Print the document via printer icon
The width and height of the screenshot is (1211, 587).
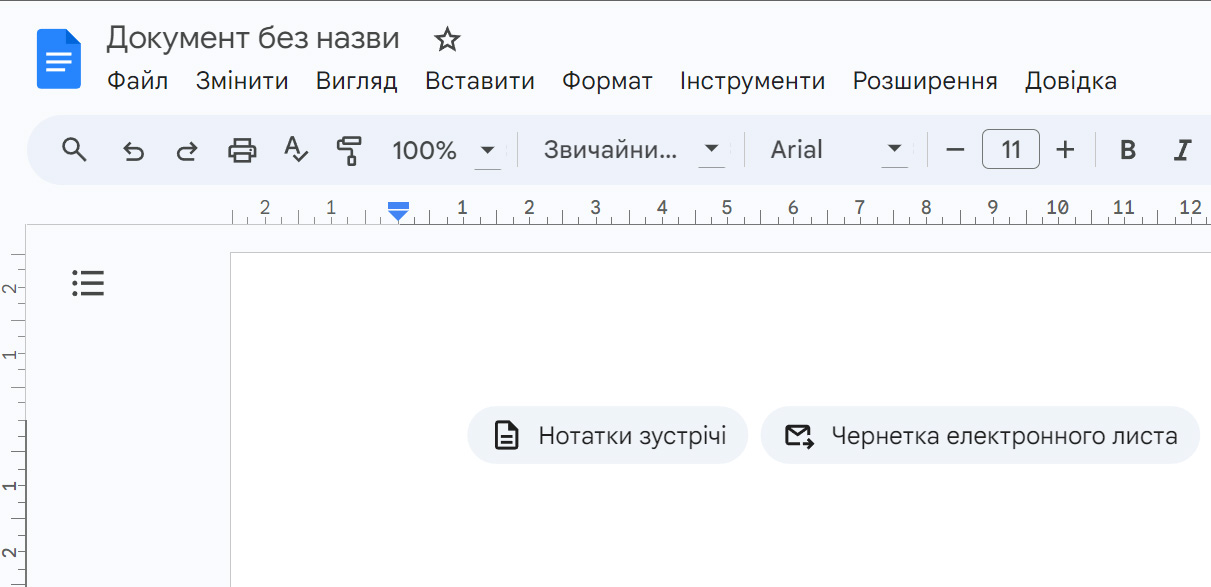(x=242, y=151)
